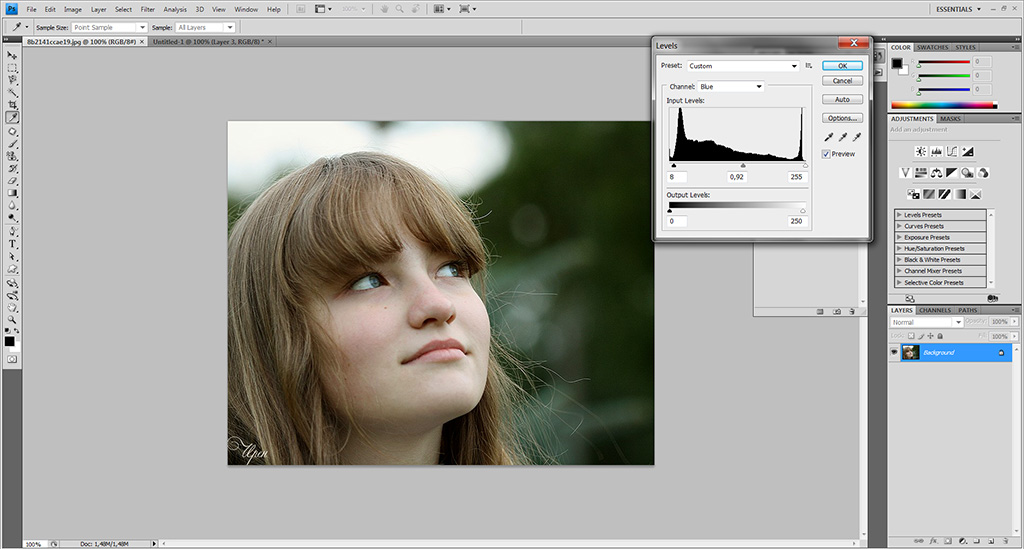Click OK in the Levels dialog

pos(842,66)
